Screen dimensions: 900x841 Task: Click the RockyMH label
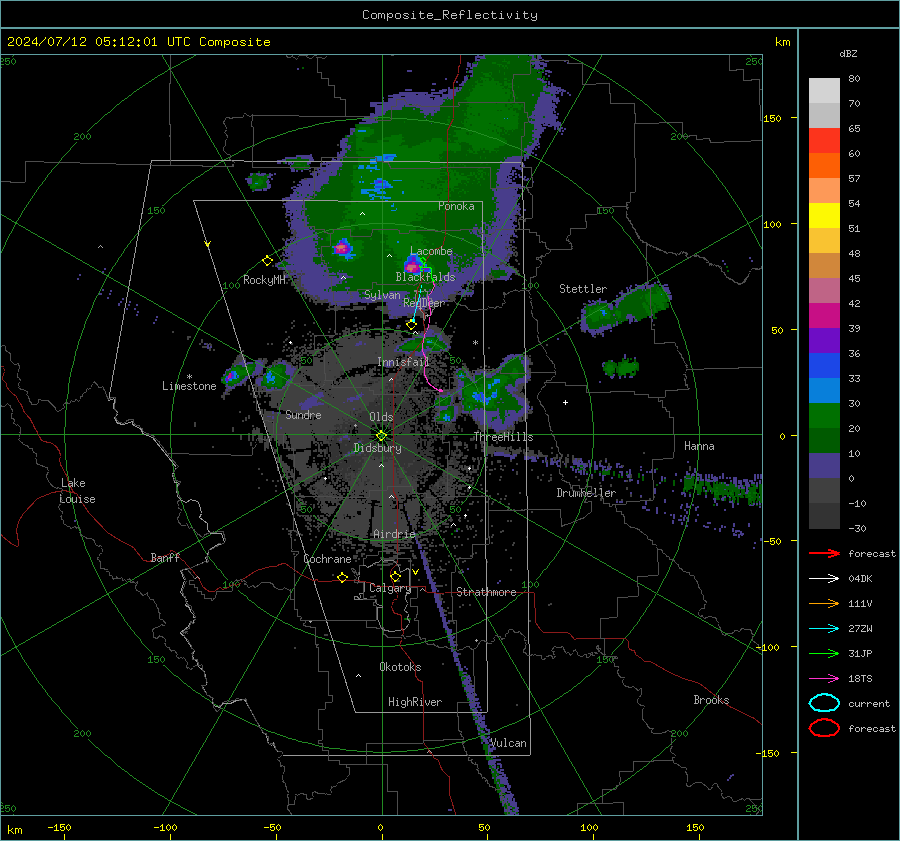(264, 280)
